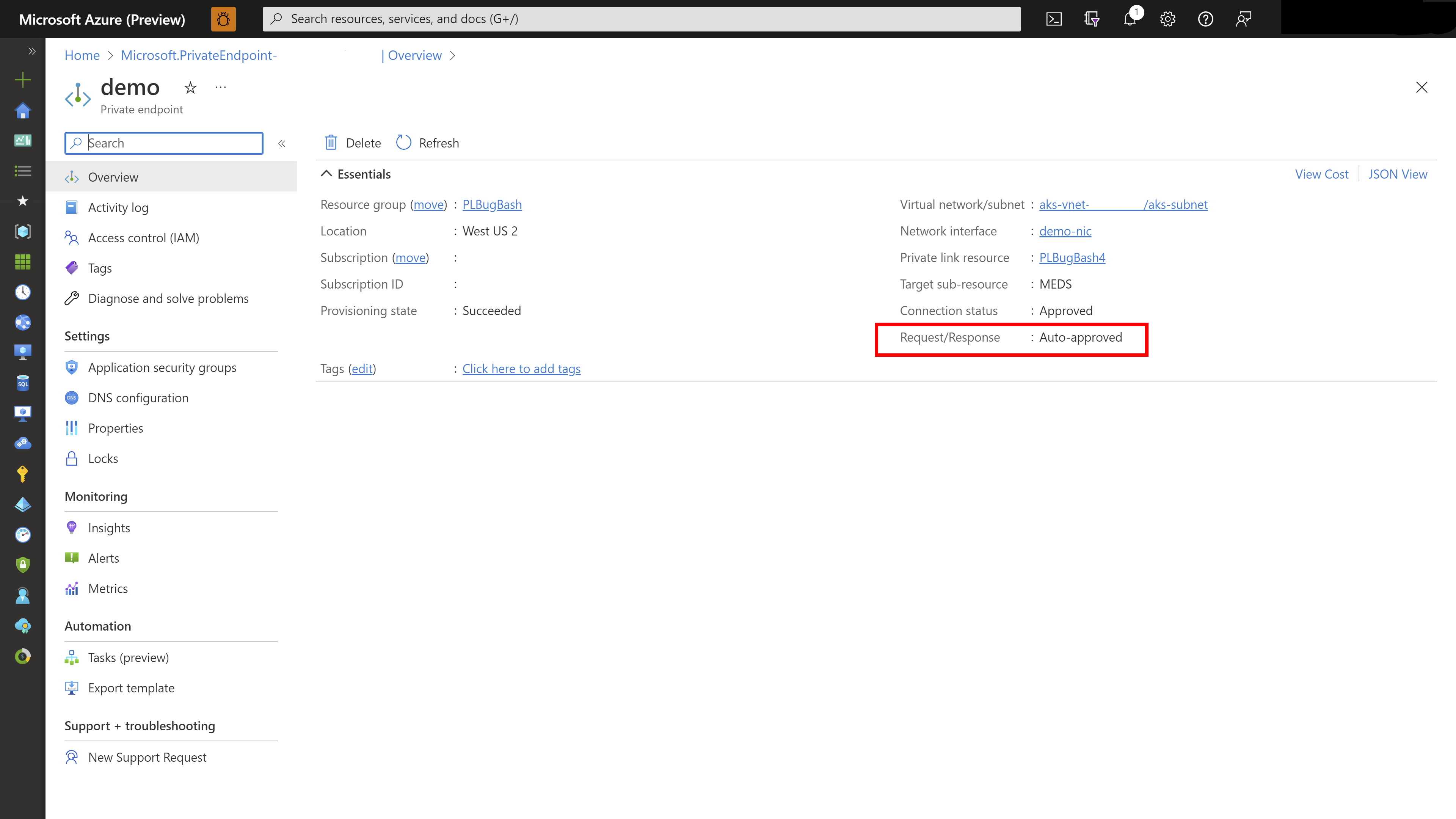
Task: Open Azure Cloud Shell from the top bar
Action: click(1054, 19)
